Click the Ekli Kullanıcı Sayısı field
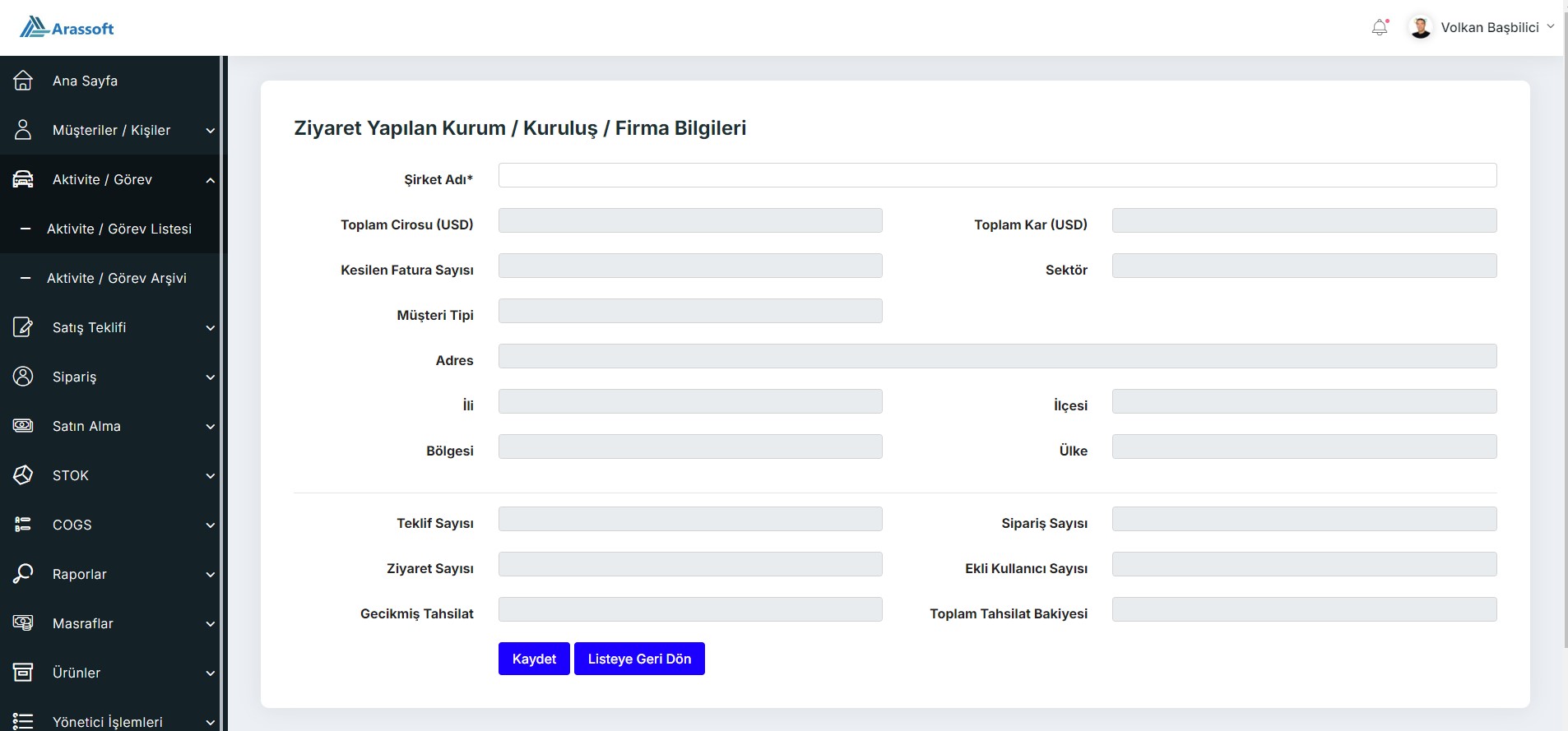The width and height of the screenshot is (1568, 731). [x=1304, y=564]
